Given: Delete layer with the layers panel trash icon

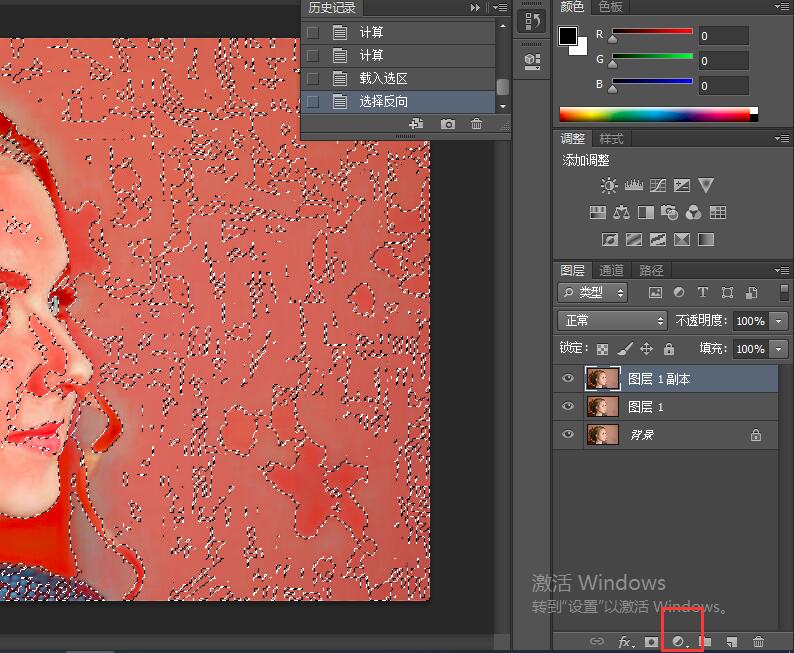Looking at the screenshot, I should coord(758,641).
